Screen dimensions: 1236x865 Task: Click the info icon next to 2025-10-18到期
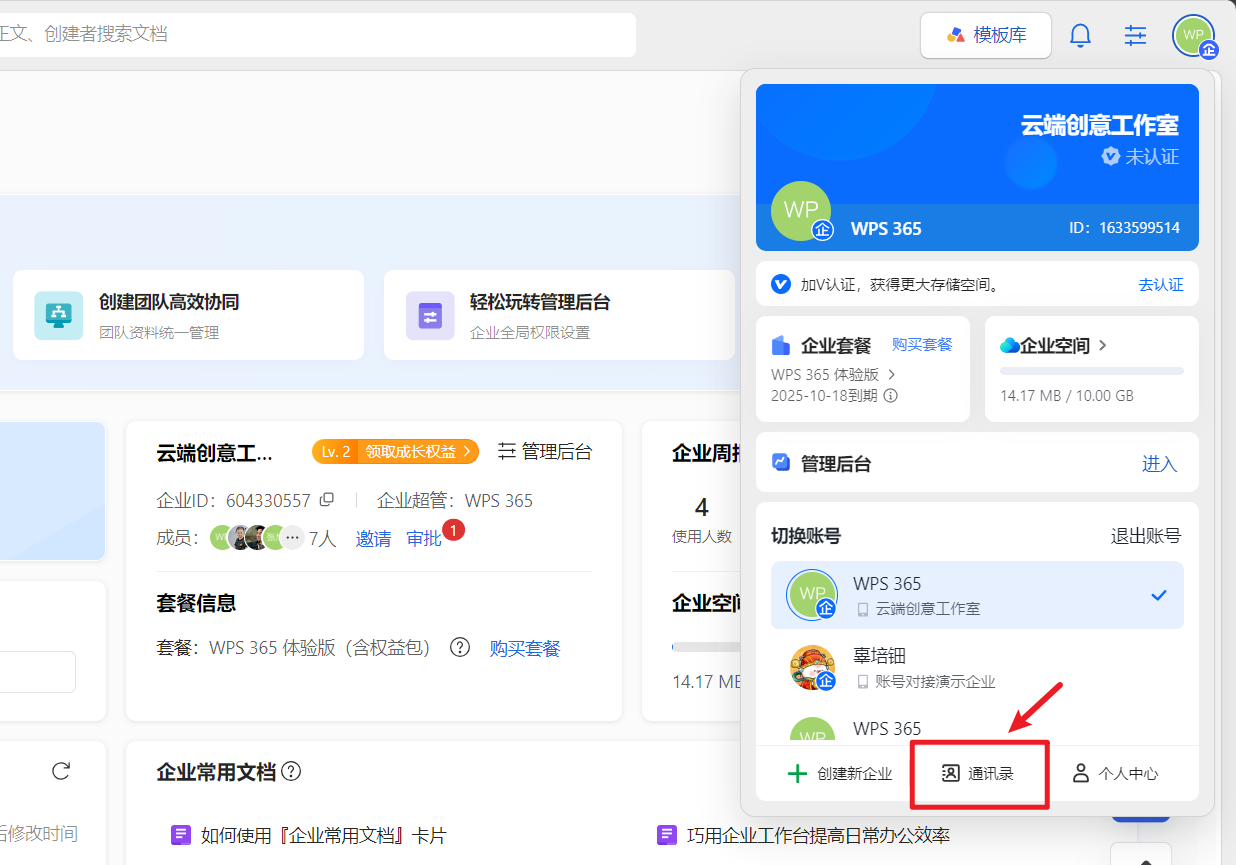pyautogui.click(x=891, y=395)
